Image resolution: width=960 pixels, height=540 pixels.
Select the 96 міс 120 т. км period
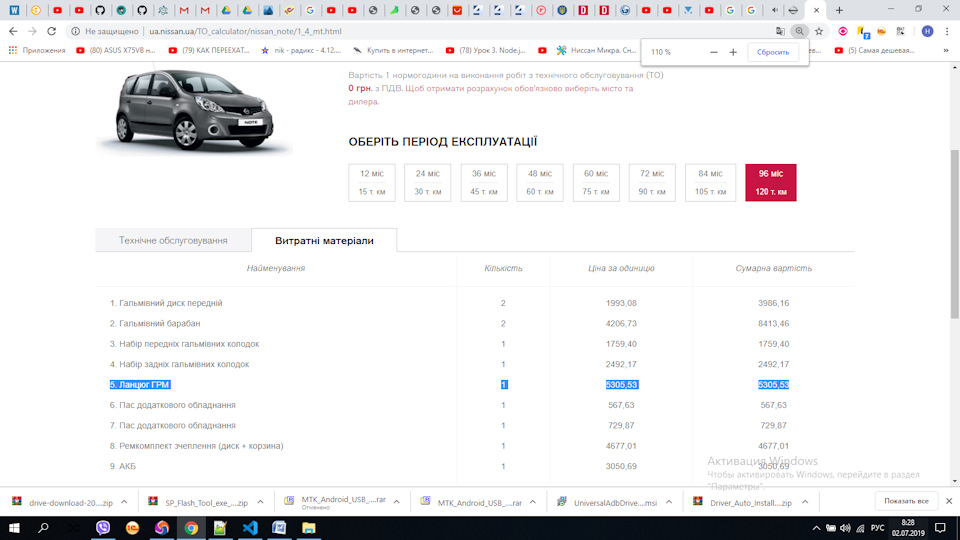771,182
